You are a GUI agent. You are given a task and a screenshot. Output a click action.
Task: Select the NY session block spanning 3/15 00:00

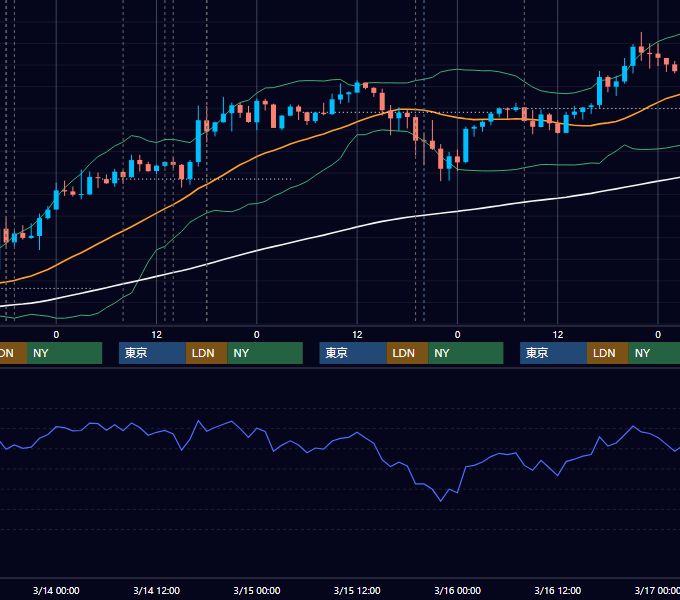[265, 353]
